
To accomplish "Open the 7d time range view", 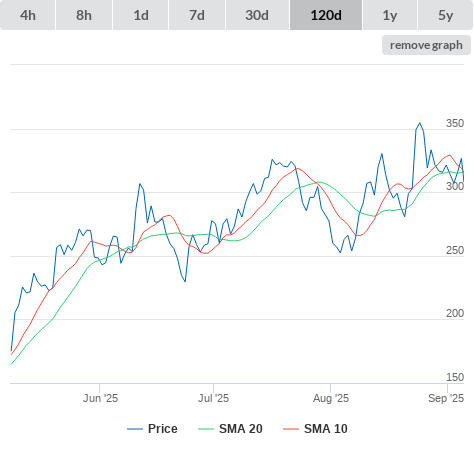I will tap(197, 15).
